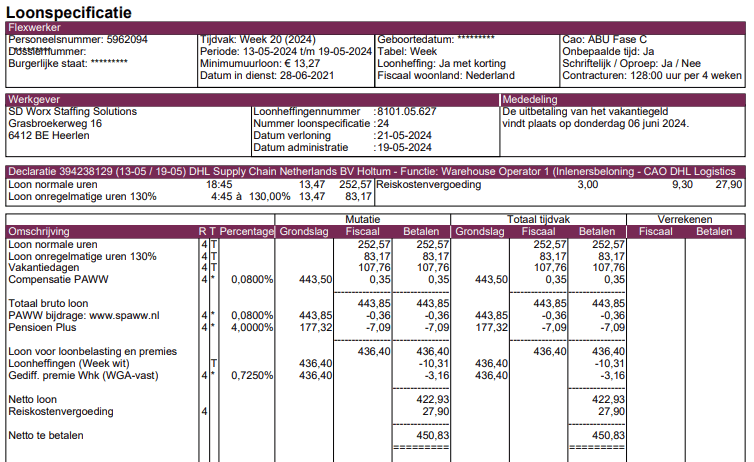Select the Datum verloning 21-05-2024 value
754x462 pixels.
[403, 135]
